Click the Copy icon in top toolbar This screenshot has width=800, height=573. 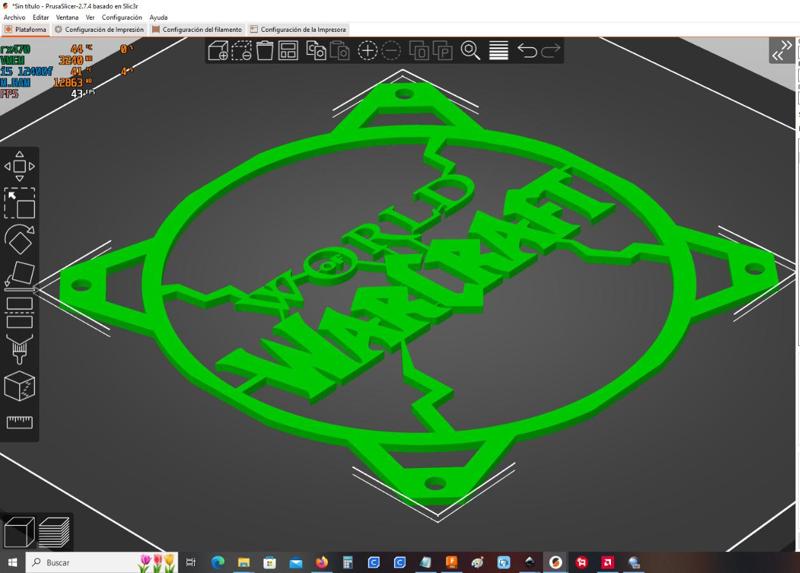[x=316, y=51]
